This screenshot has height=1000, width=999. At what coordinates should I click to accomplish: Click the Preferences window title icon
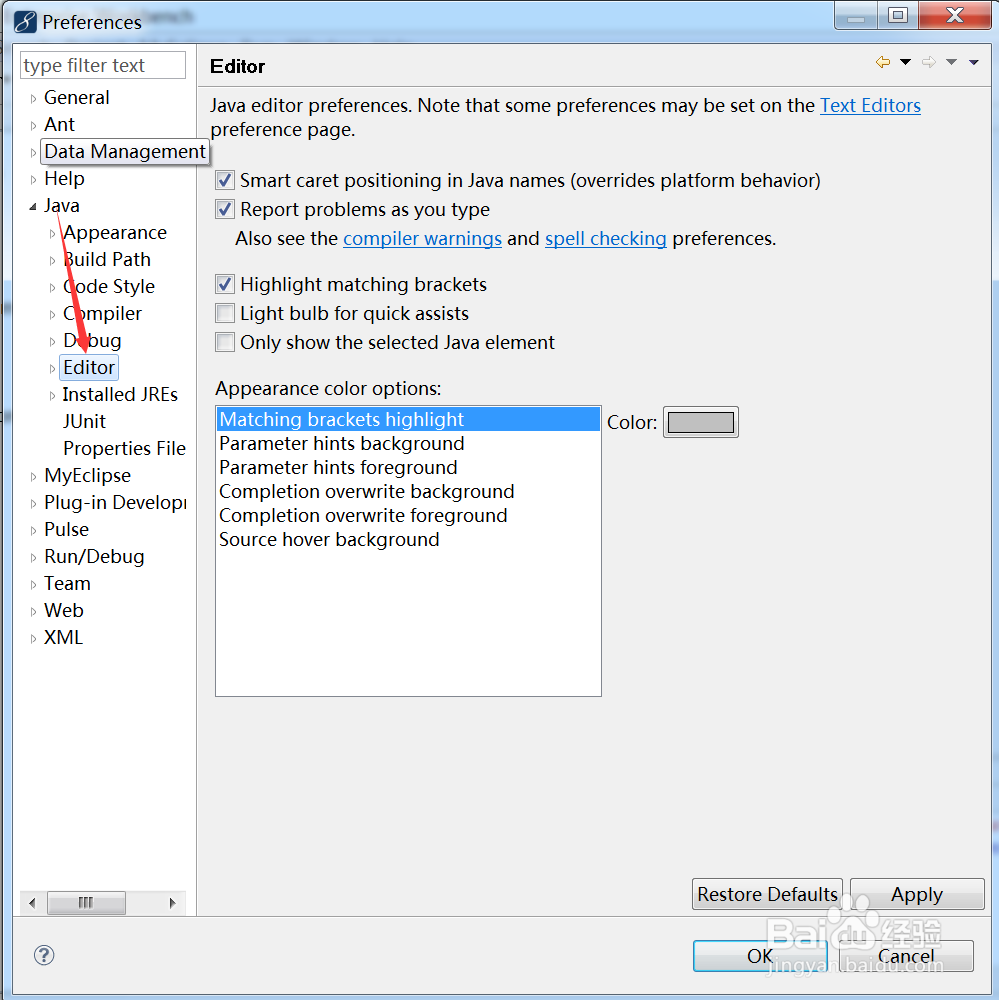tap(25, 22)
